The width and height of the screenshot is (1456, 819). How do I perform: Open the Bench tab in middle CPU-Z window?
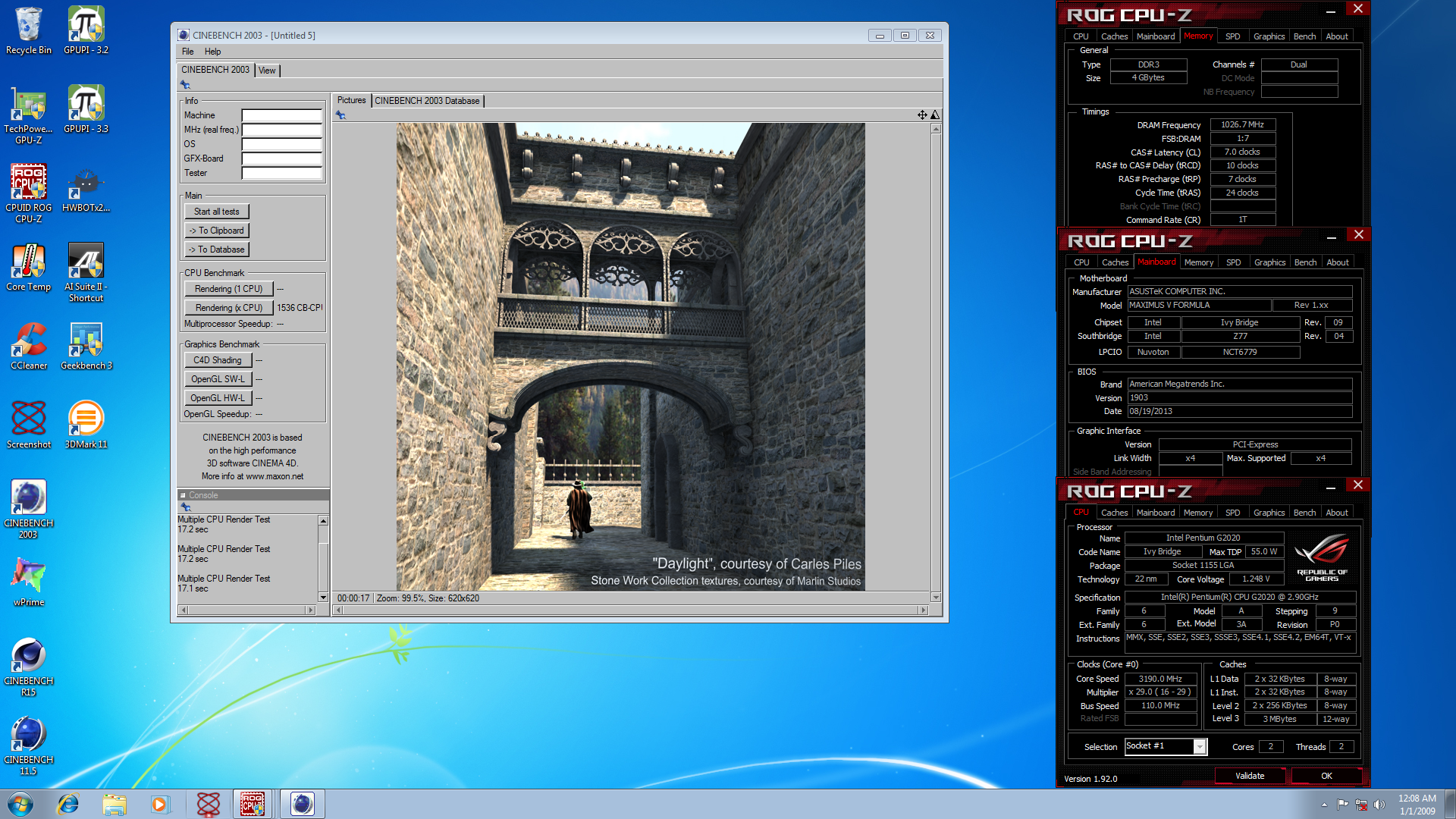(1305, 262)
